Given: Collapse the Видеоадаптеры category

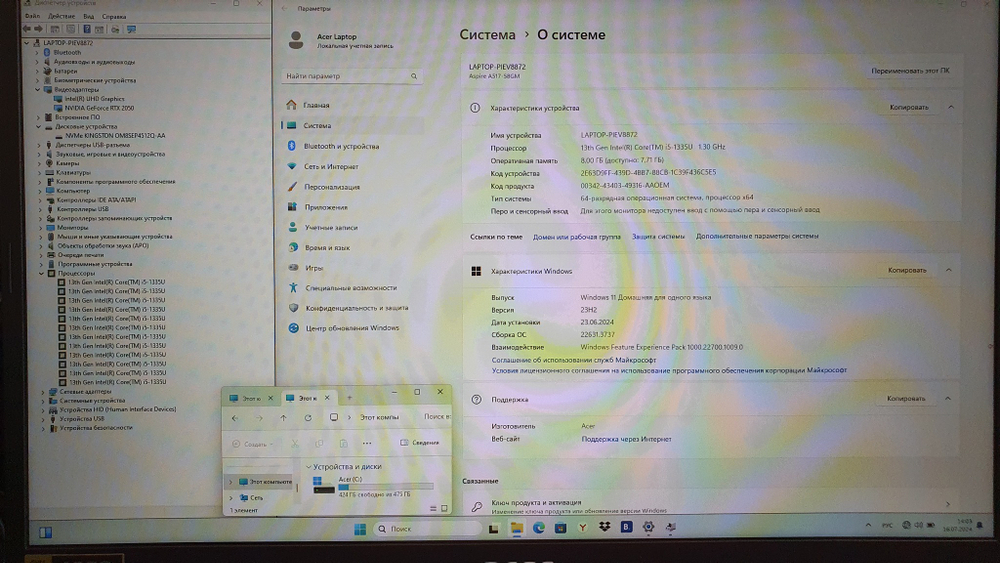Looking at the screenshot, I should 38,89.
